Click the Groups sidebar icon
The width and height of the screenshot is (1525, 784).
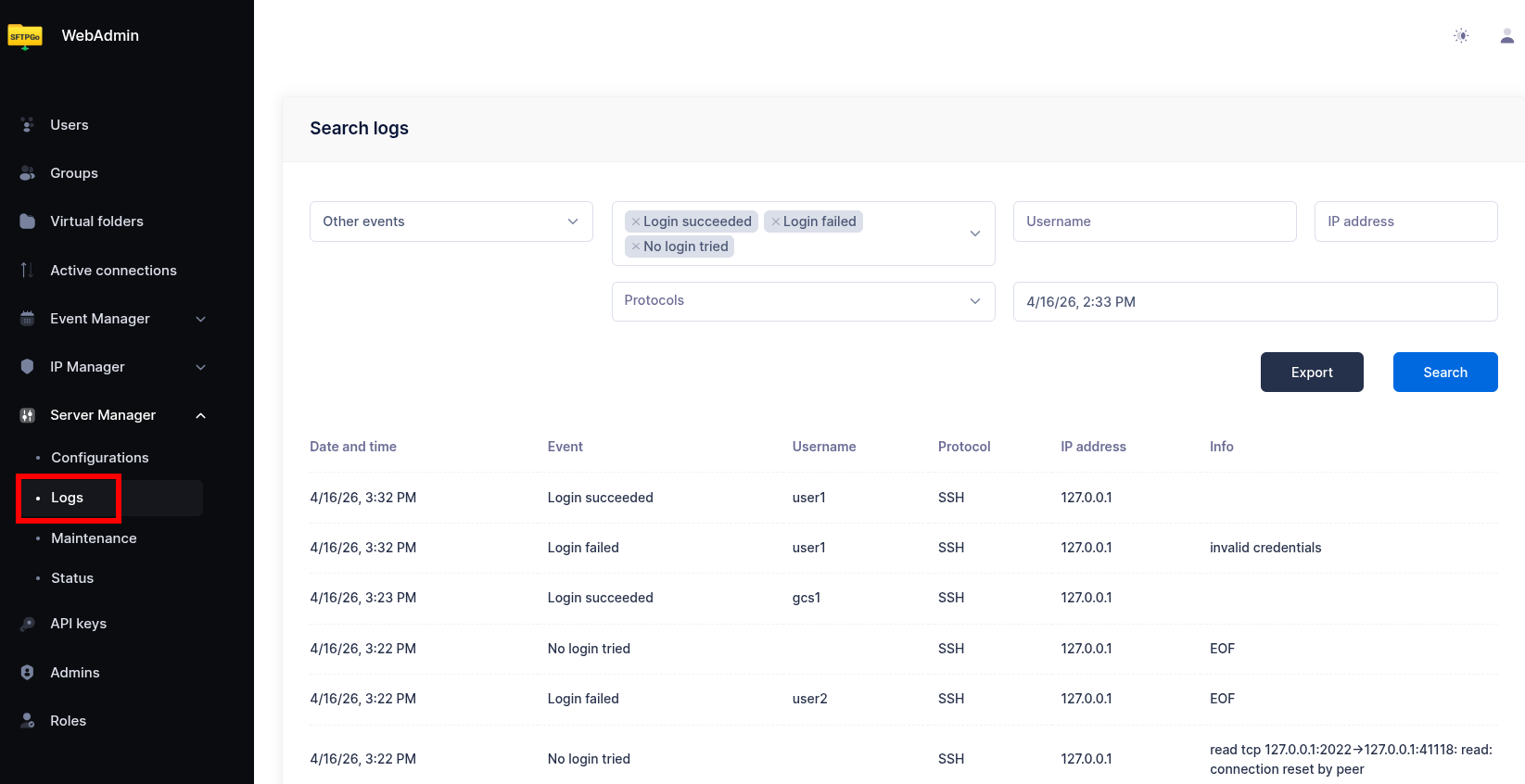click(28, 173)
